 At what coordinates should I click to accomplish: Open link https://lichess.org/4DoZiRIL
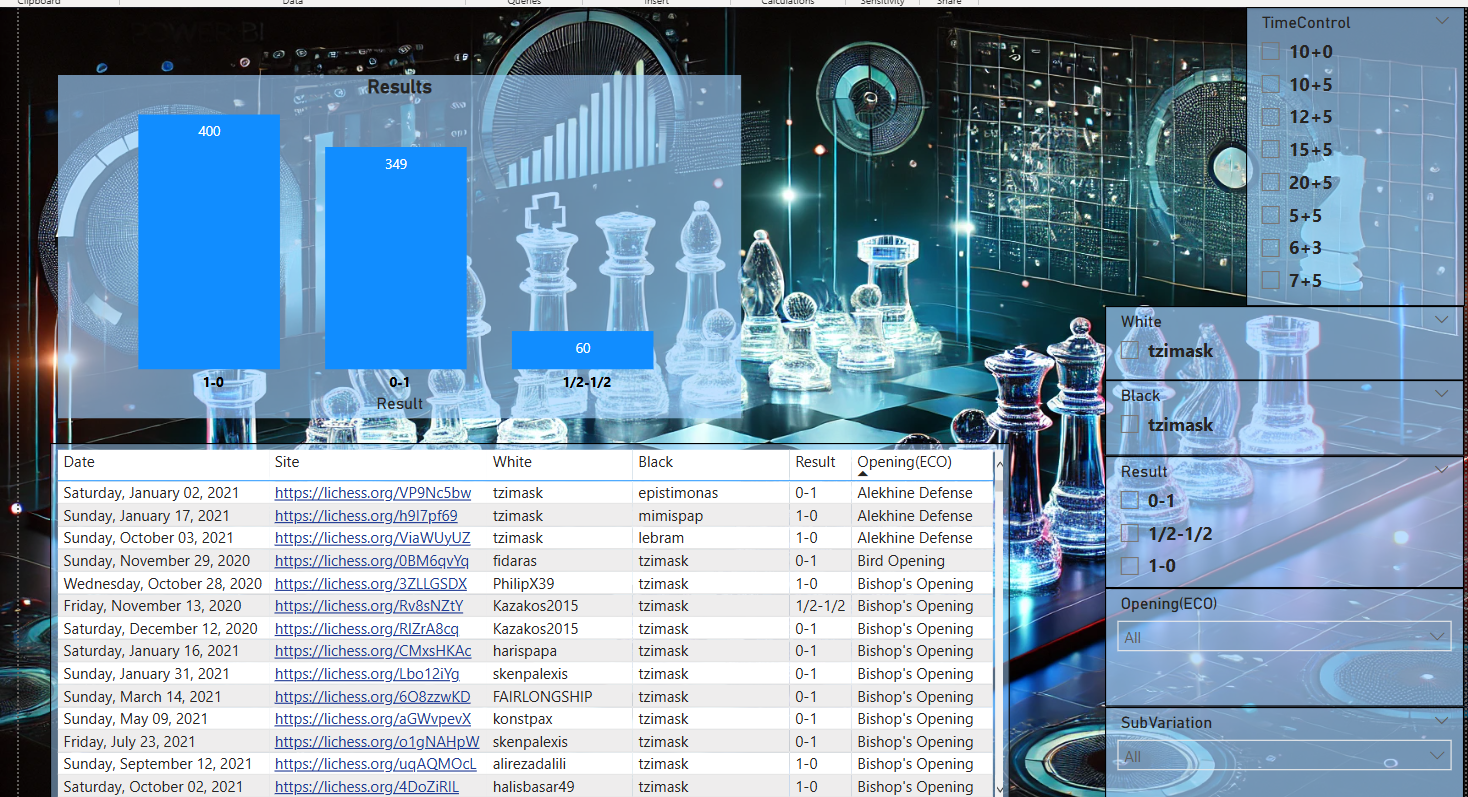tap(367, 787)
